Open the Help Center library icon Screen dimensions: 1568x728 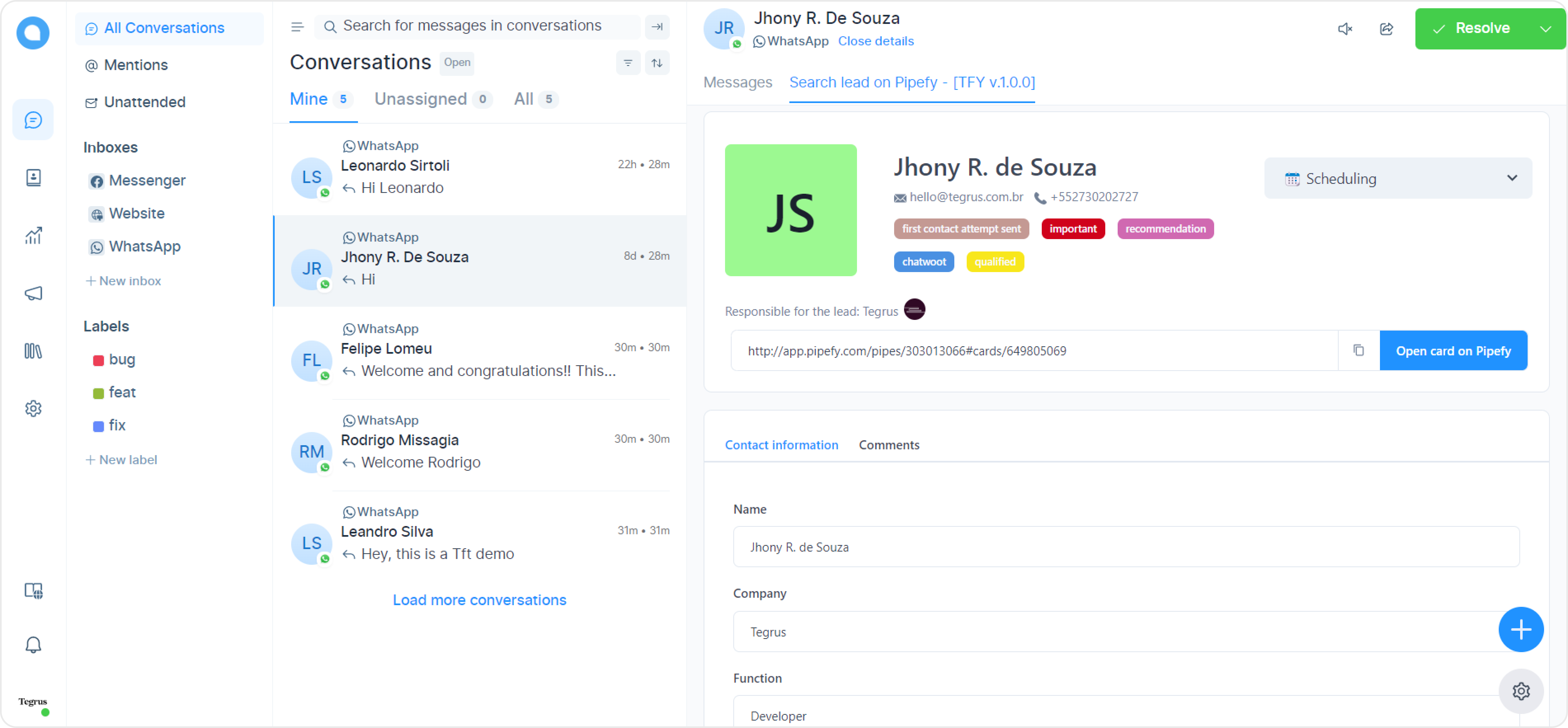[33, 351]
